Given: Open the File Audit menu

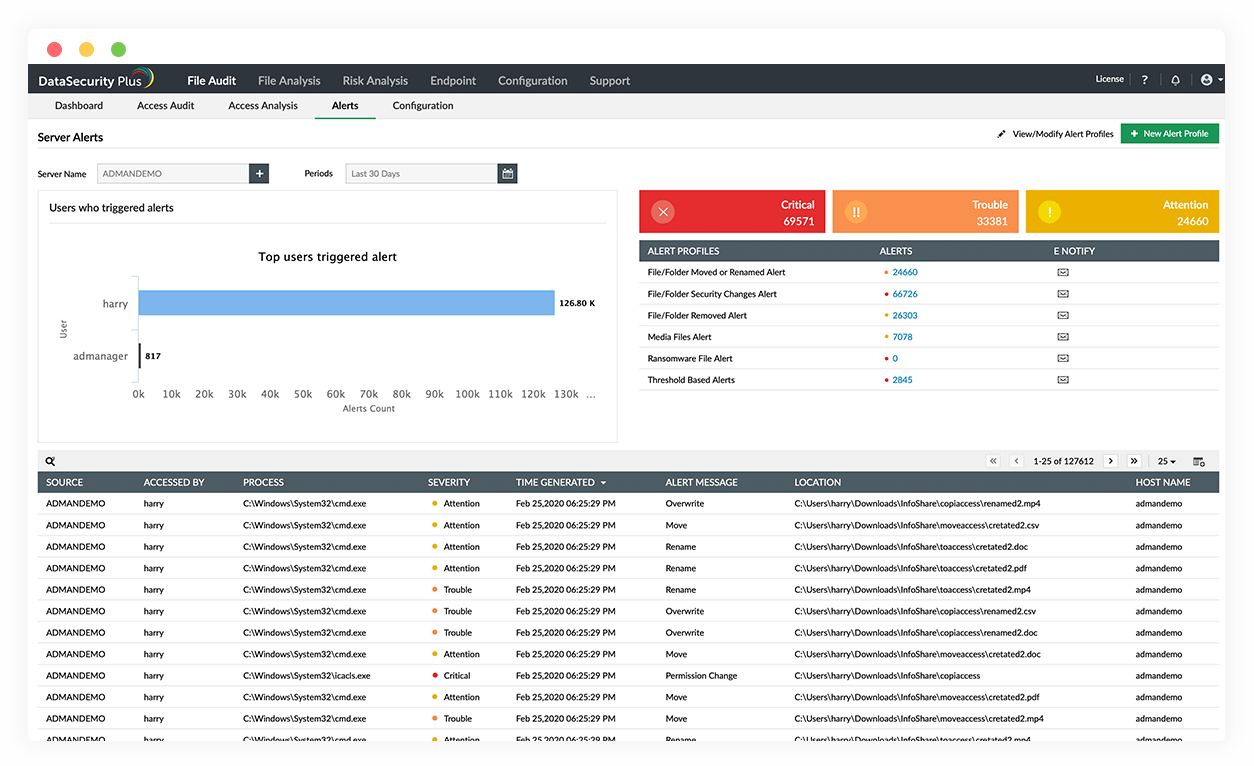Looking at the screenshot, I should point(212,81).
